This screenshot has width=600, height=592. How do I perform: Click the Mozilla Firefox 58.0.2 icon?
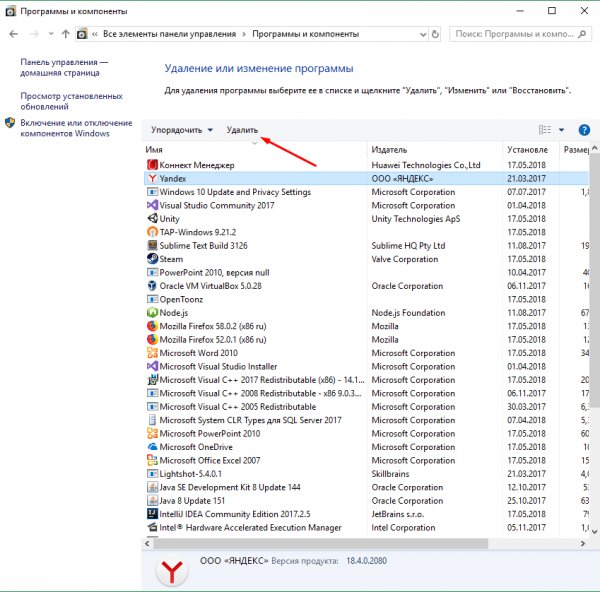(x=152, y=326)
